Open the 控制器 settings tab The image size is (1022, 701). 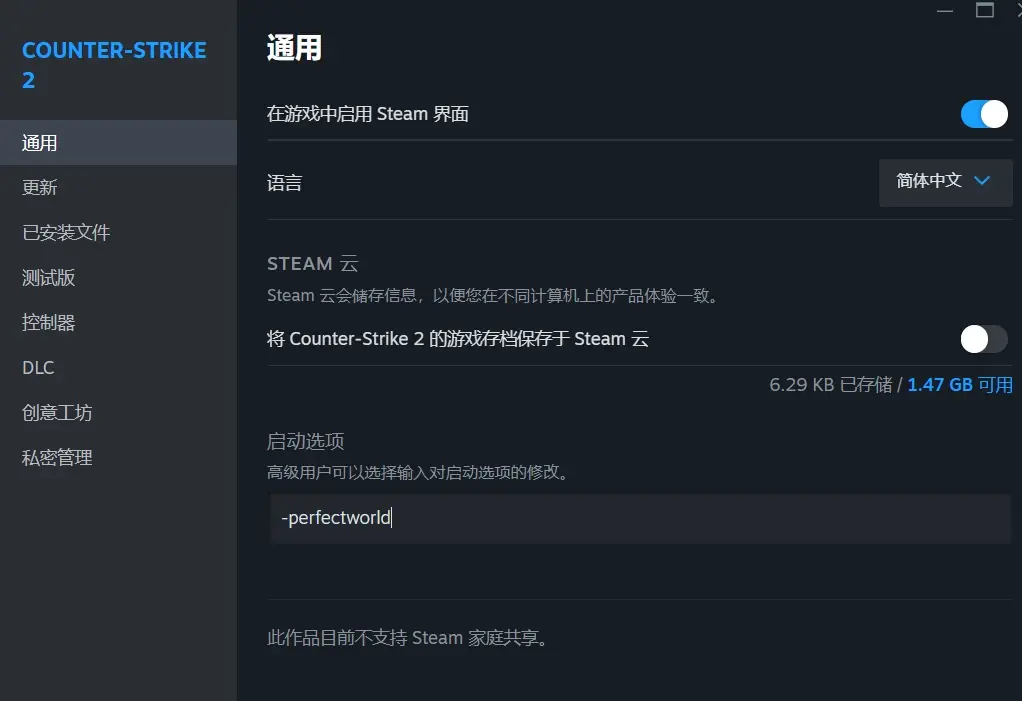click(49, 323)
